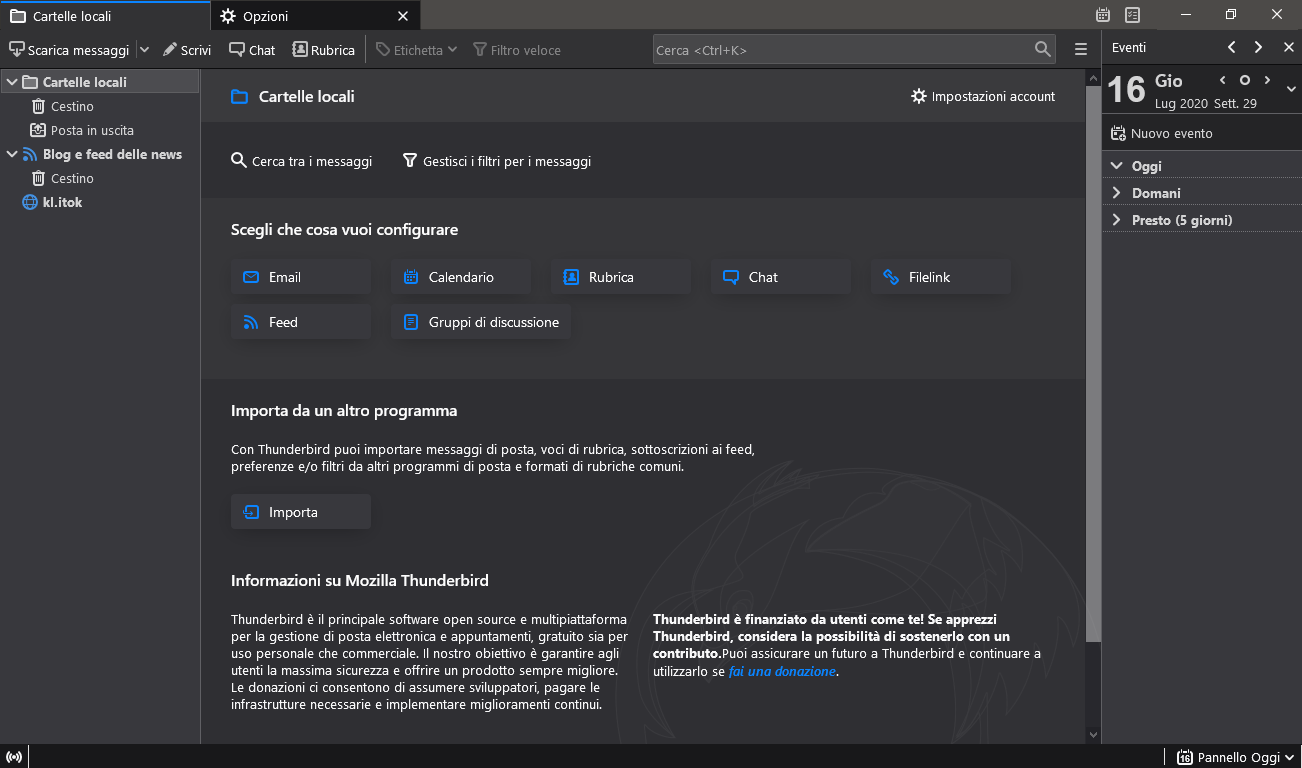
Task: Jump to today with circle icon
Action: coord(1245,80)
